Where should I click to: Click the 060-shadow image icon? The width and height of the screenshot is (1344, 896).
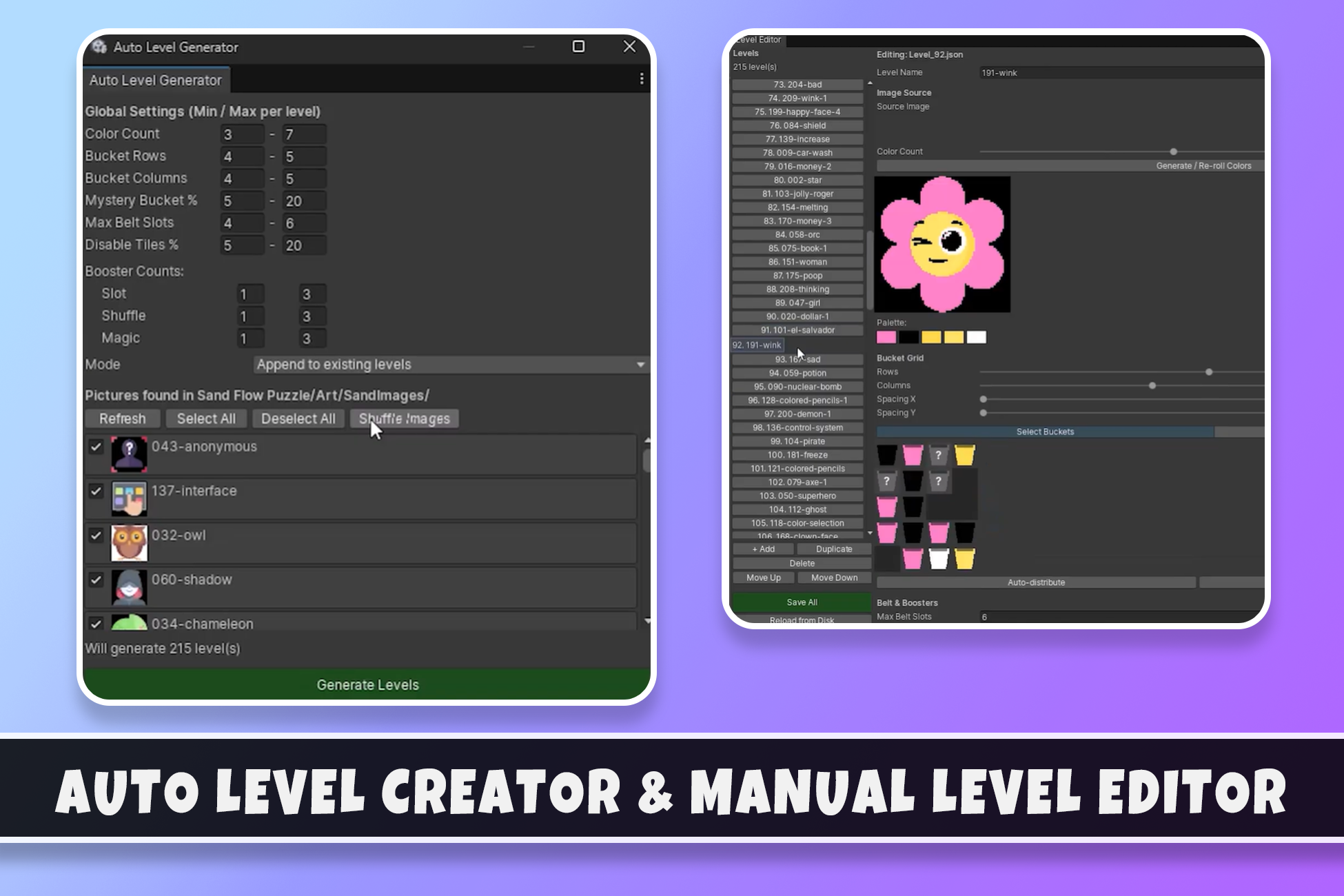click(x=129, y=587)
